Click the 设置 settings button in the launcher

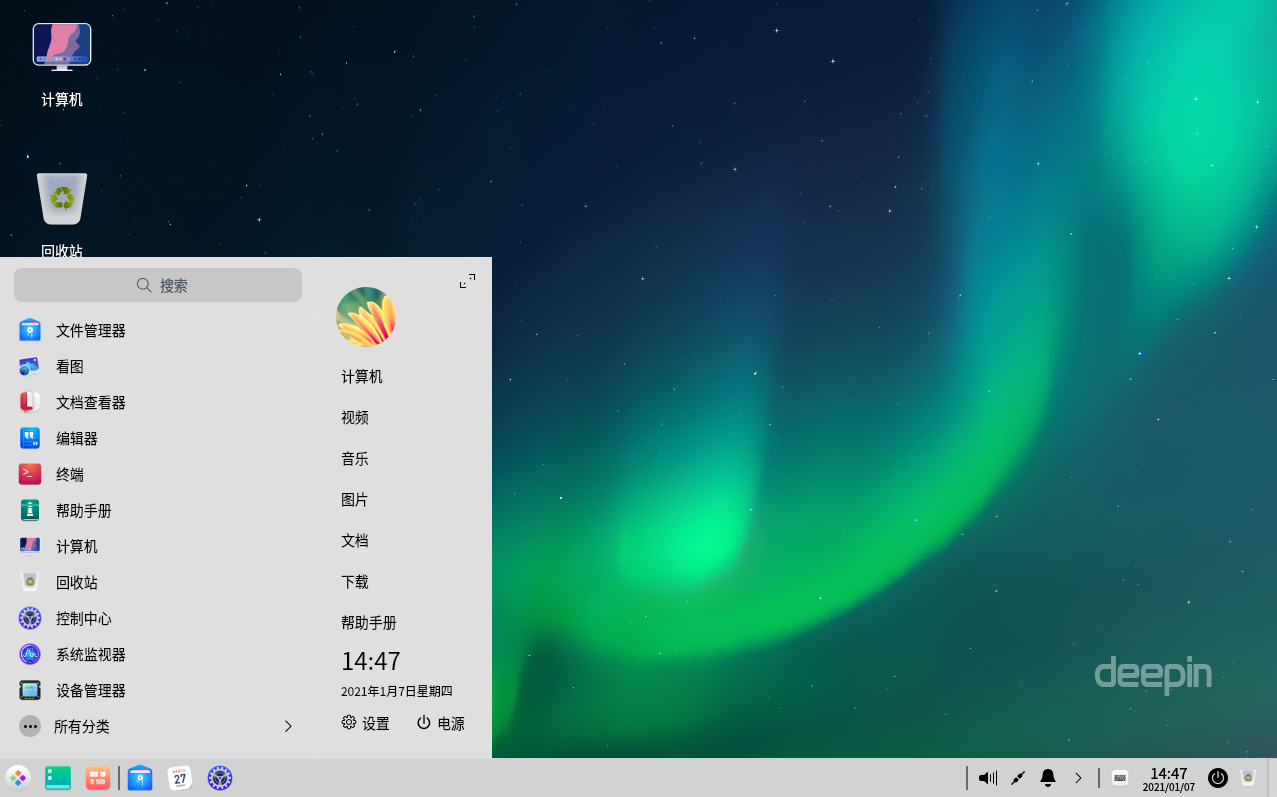(x=366, y=723)
